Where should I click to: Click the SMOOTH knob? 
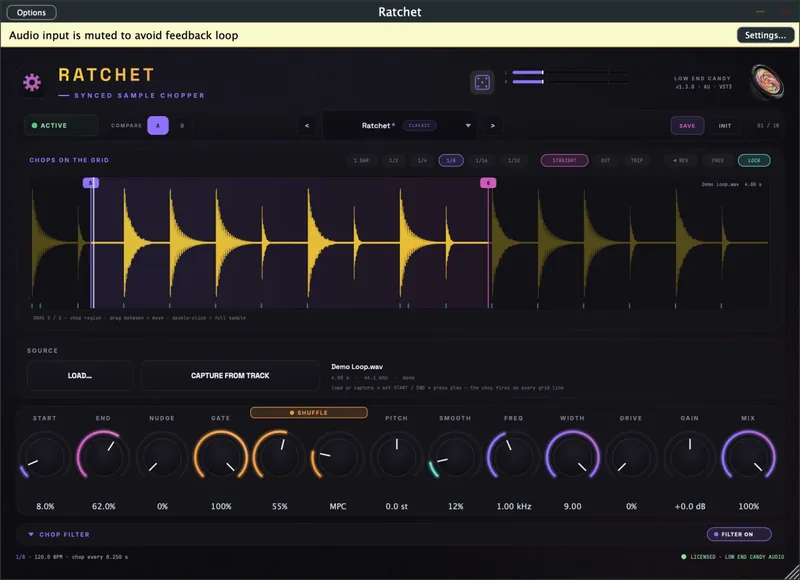(x=455, y=456)
